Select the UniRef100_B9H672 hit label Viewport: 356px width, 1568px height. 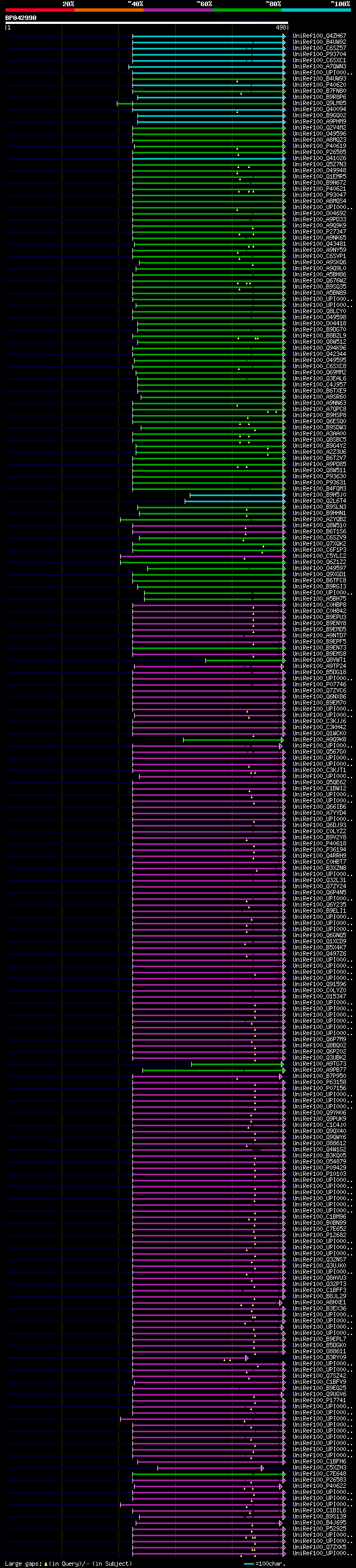coord(319,182)
